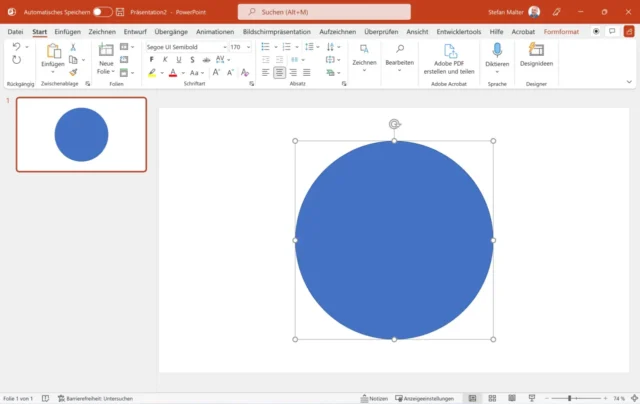This screenshot has height=404, width=640.
Task: Switch to the Formformat tab
Action: 561,31
